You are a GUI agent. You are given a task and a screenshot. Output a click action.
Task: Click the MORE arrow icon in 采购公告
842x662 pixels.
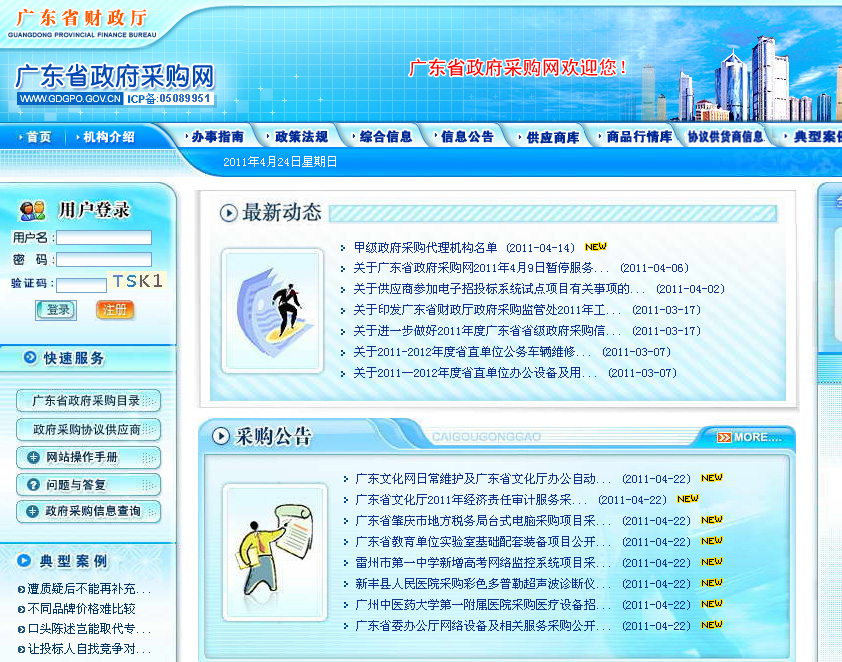coord(724,438)
